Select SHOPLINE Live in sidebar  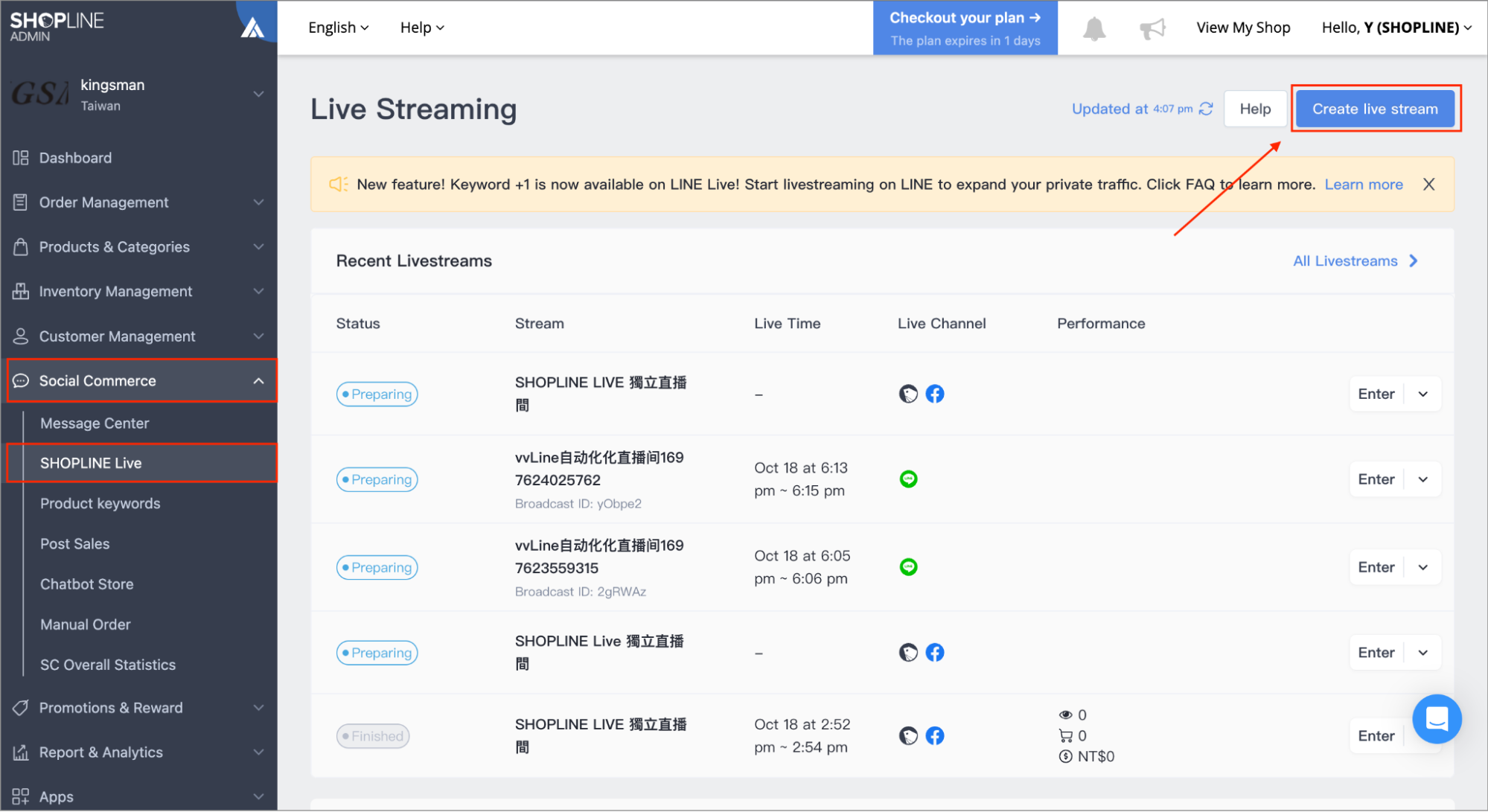point(141,463)
